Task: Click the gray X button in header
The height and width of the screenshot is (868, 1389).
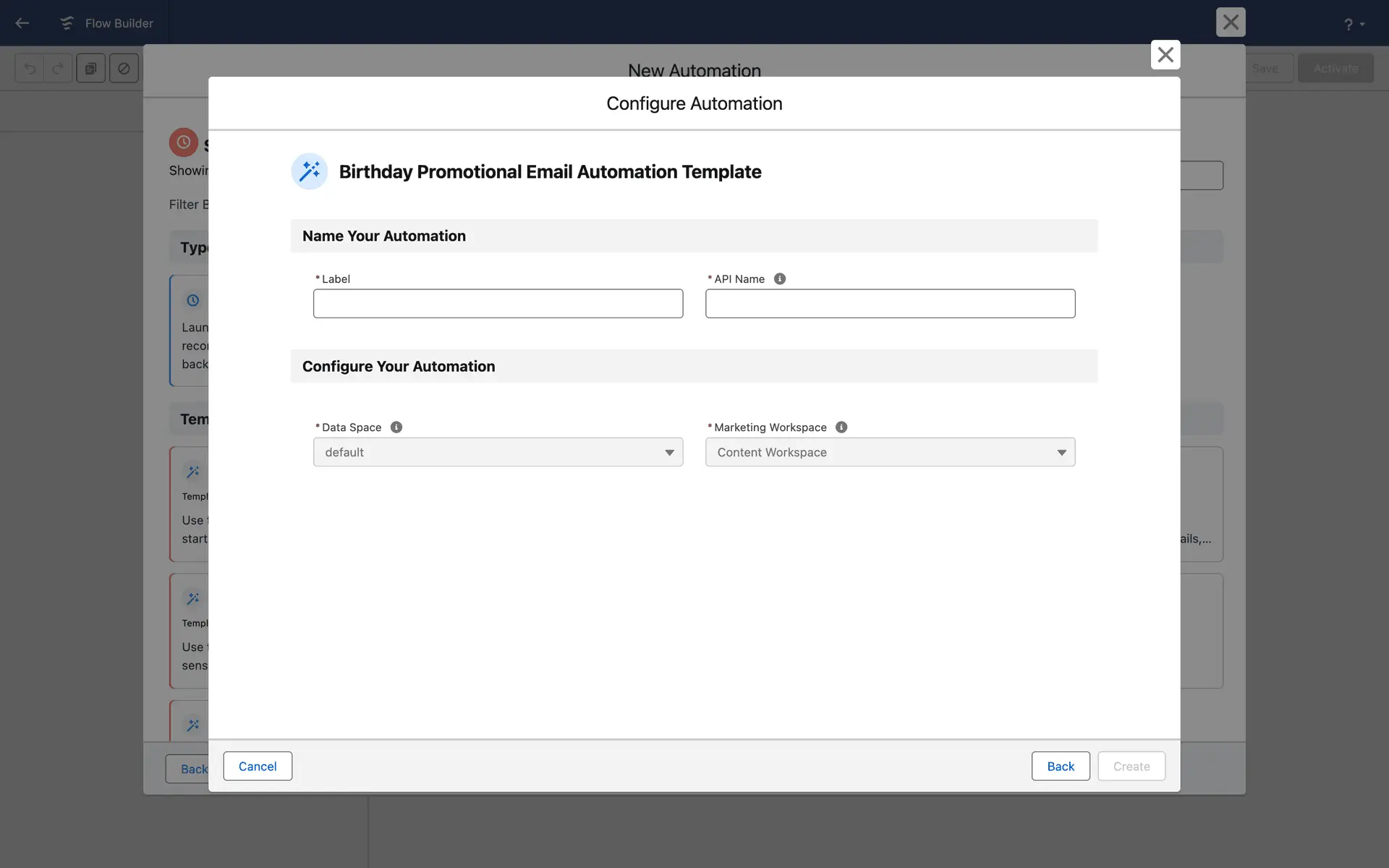Action: click(1230, 22)
